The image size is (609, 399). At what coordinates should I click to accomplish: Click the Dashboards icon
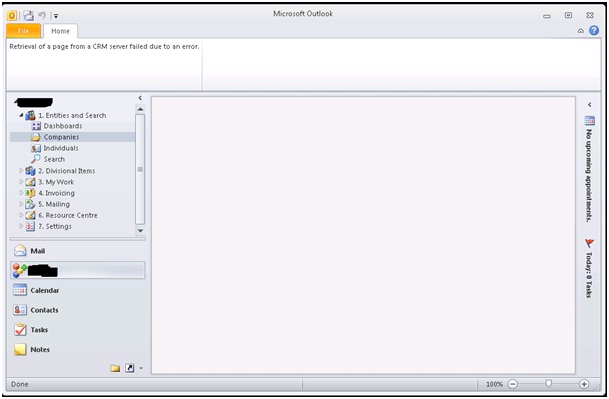(36, 126)
